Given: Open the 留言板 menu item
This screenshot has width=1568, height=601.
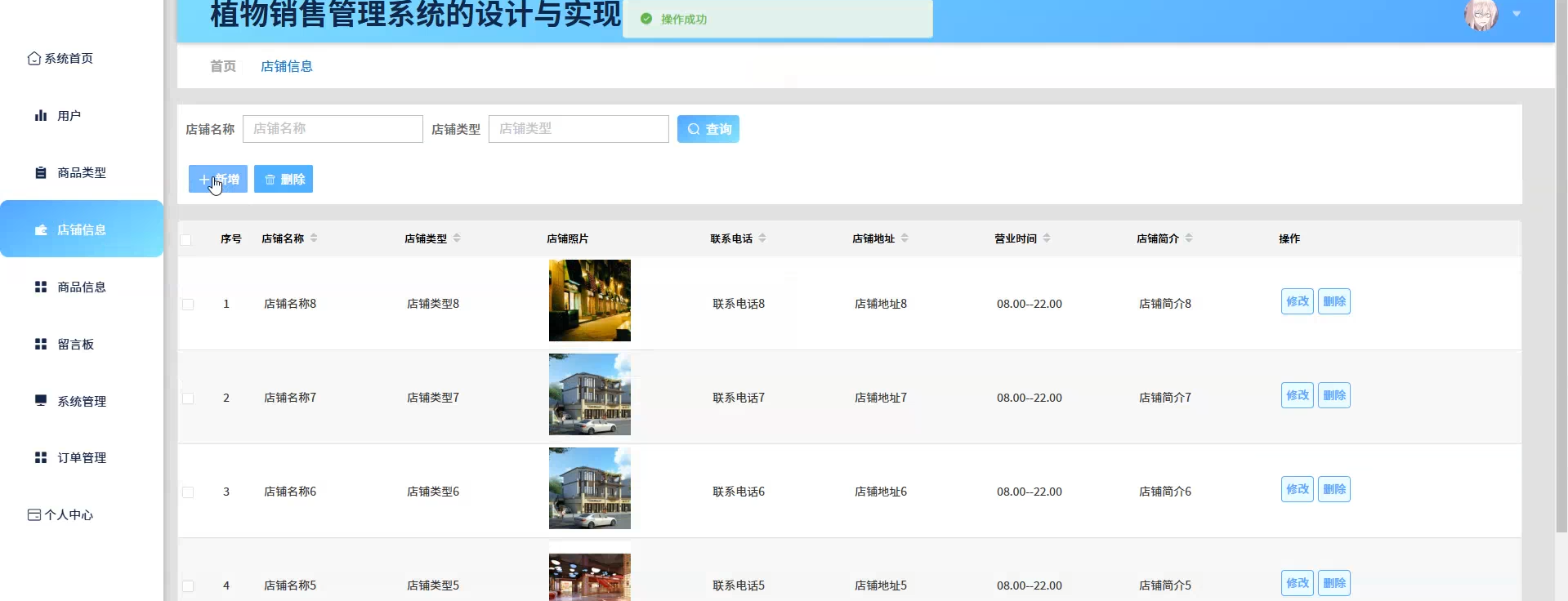Looking at the screenshot, I should [x=82, y=344].
